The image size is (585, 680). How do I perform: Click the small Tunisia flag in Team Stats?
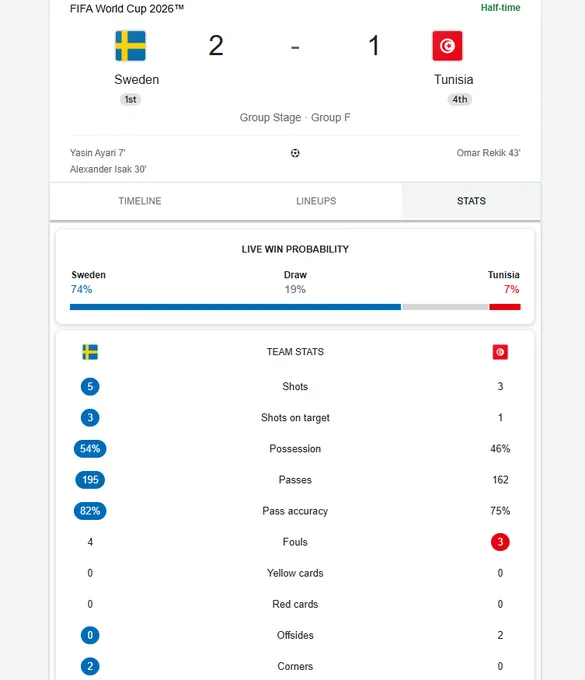point(500,352)
